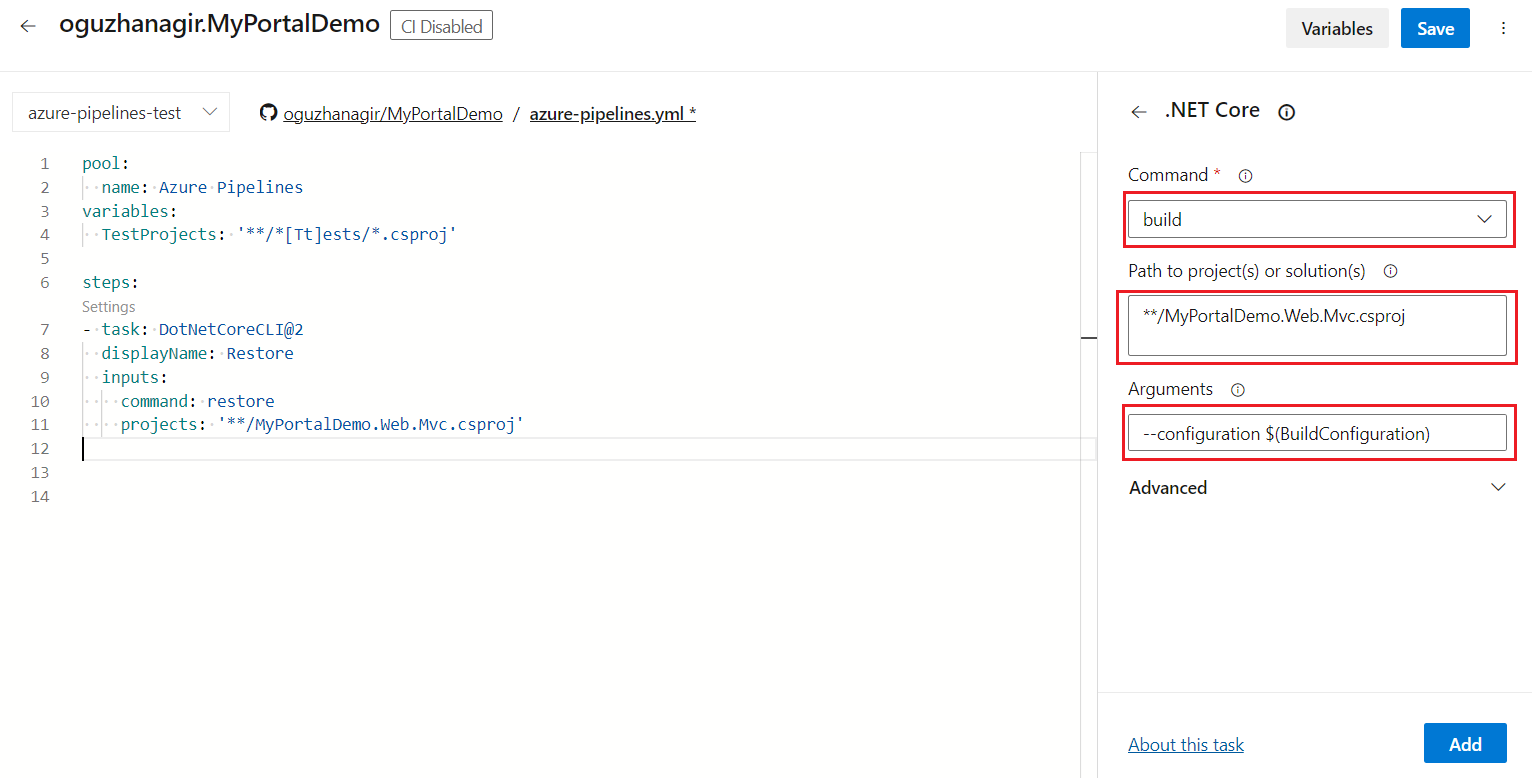1532x778 pixels.
Task: Open the more options vertical dots menu
Action: (1503, 28)
